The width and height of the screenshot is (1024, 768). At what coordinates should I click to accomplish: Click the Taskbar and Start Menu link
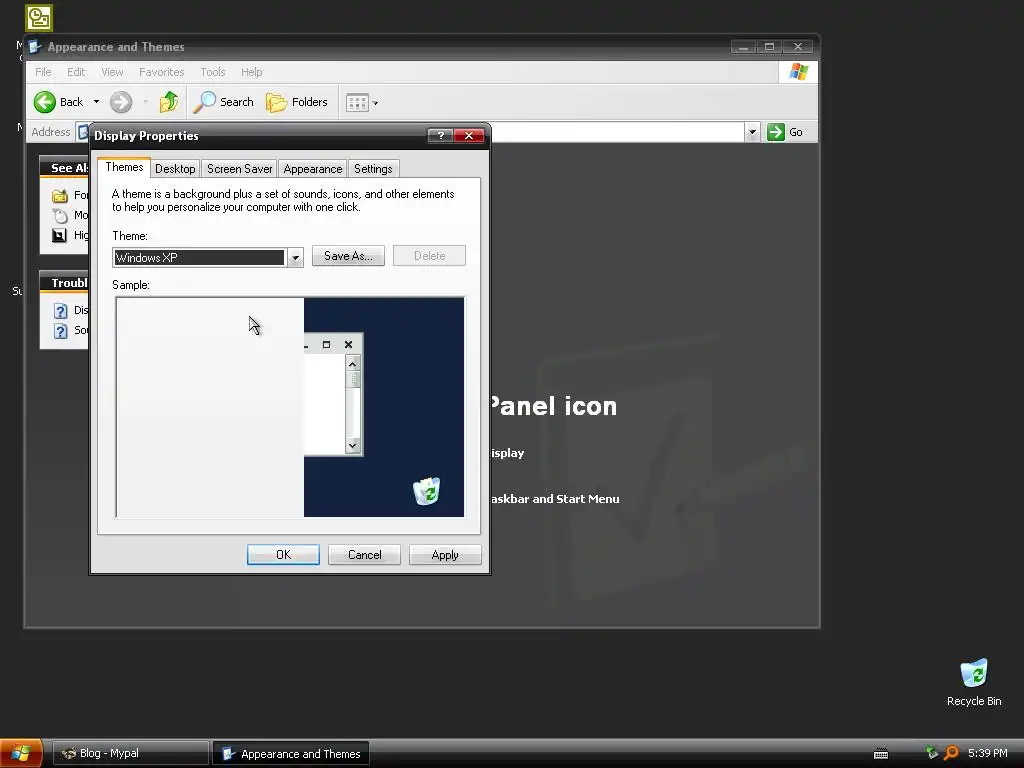pyautogui.click(x=555, y=499)
